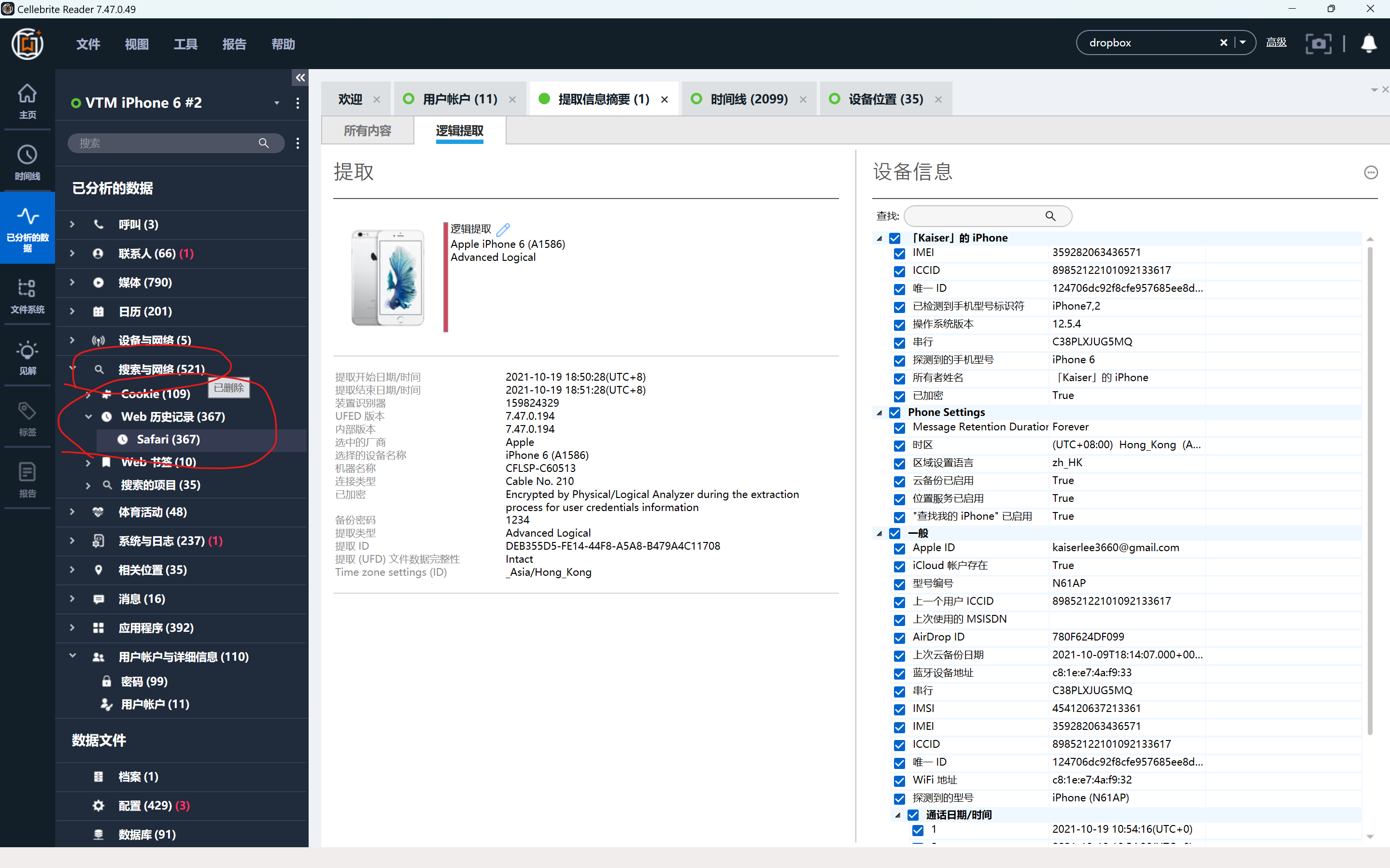Click the 高级 advanced search link
Screen dimensions: 1390x868
click(x=1275, y=43)
